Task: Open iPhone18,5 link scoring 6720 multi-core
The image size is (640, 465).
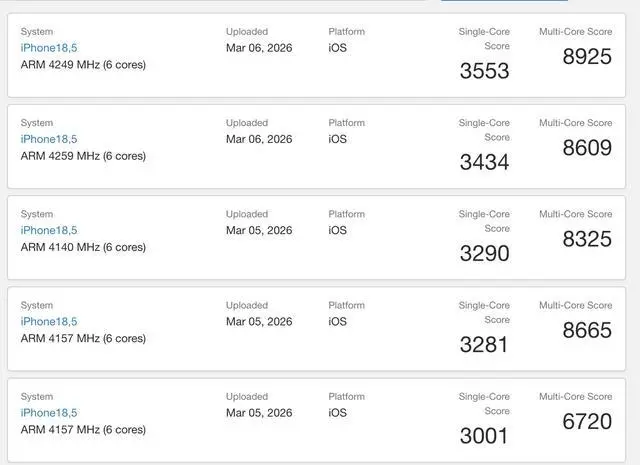Action: click(48, 413)
